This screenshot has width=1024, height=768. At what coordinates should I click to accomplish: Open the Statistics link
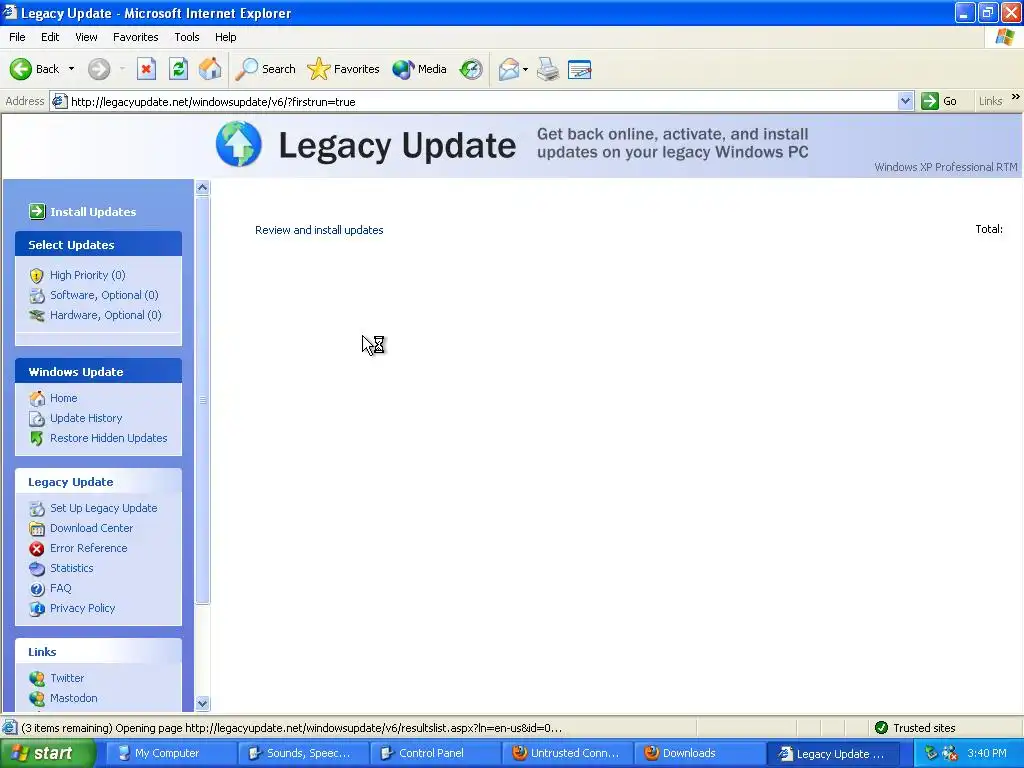(x=61, y=568)
